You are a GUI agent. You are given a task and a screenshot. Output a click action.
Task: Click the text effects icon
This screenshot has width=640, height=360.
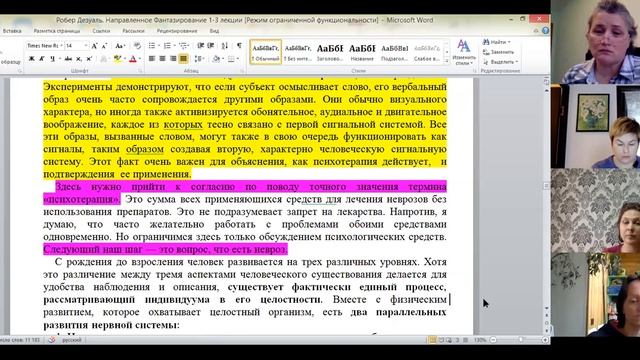pos(104,59)
